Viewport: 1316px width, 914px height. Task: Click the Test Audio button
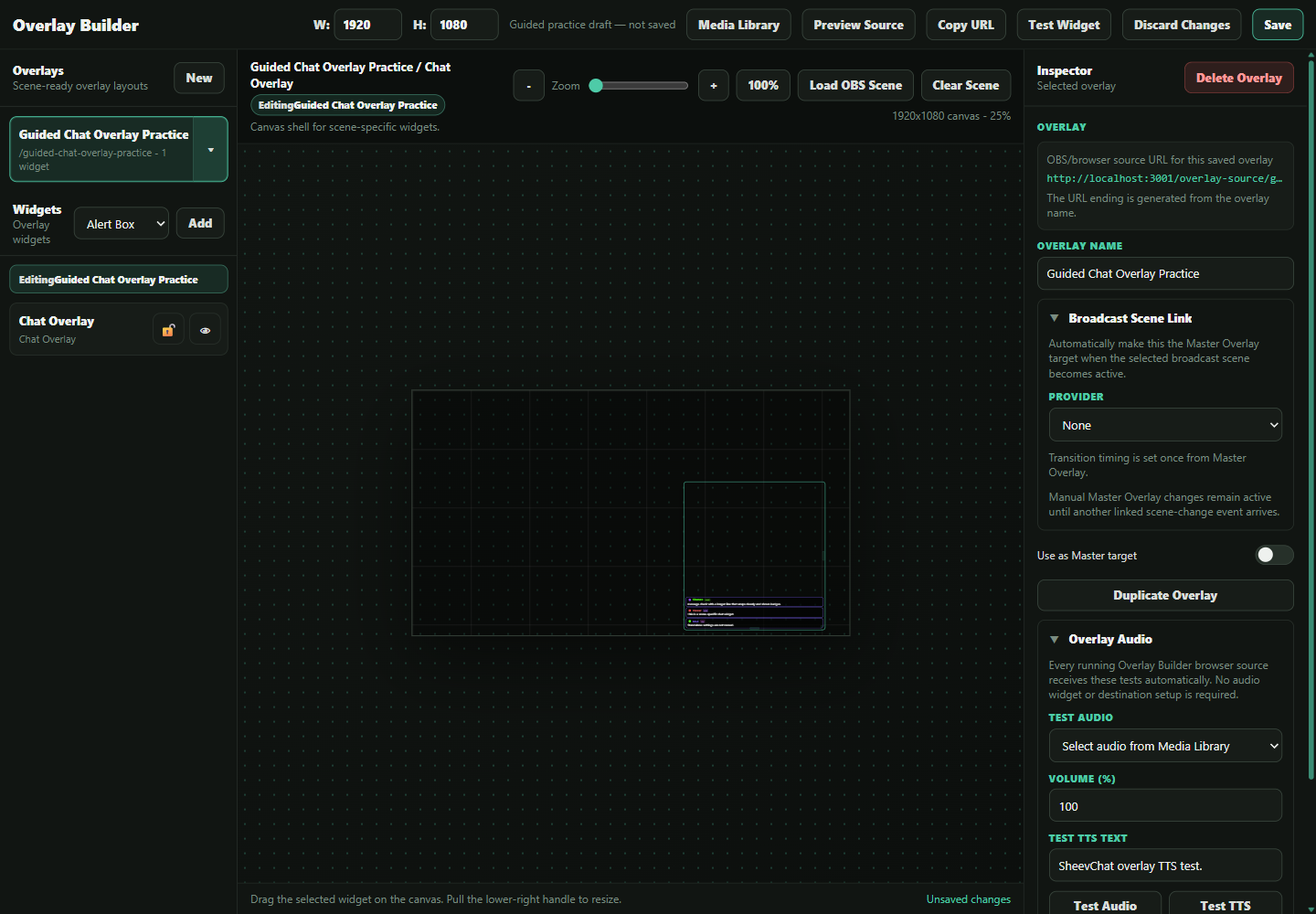click(x=1105, y=903)
